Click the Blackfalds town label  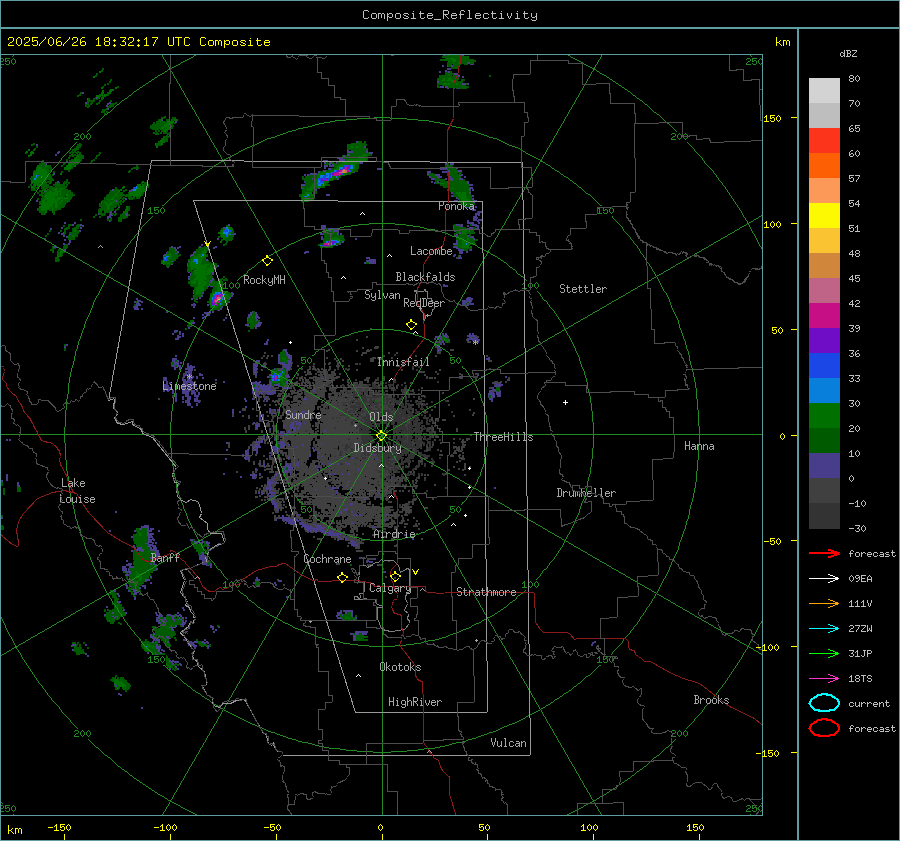[x=425, y=277]
